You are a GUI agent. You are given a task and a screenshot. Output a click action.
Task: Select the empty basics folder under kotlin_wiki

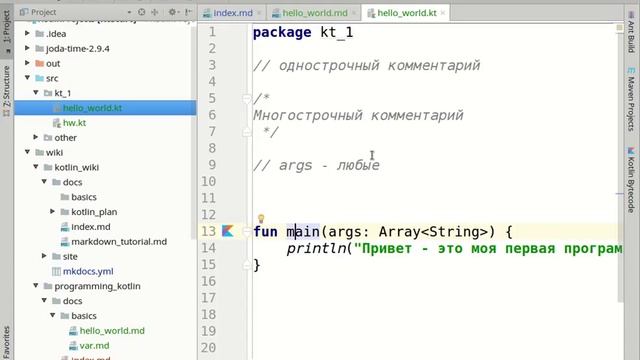coord(84,197)
